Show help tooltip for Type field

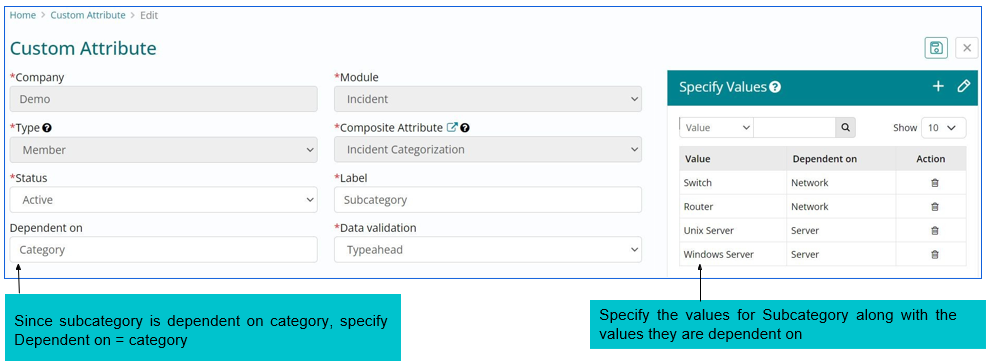coord(46,128)
